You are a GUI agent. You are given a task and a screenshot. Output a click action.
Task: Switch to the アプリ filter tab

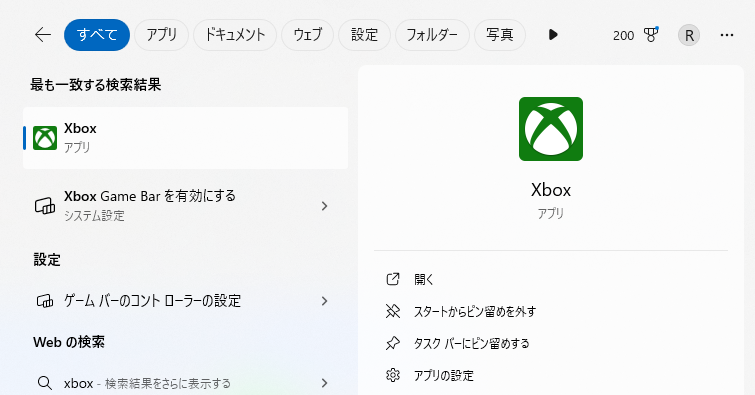pos(161,35)
